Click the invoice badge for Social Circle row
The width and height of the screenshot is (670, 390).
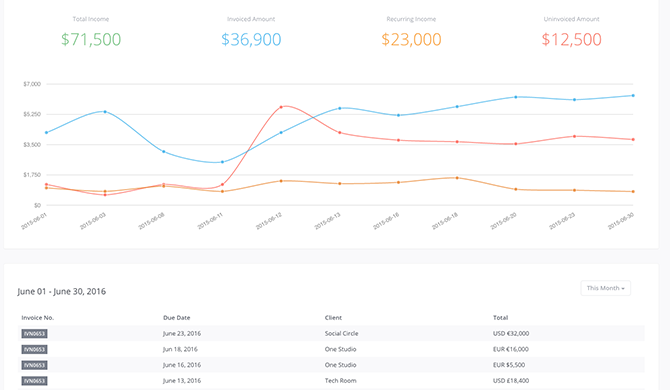tap(34, 334)
